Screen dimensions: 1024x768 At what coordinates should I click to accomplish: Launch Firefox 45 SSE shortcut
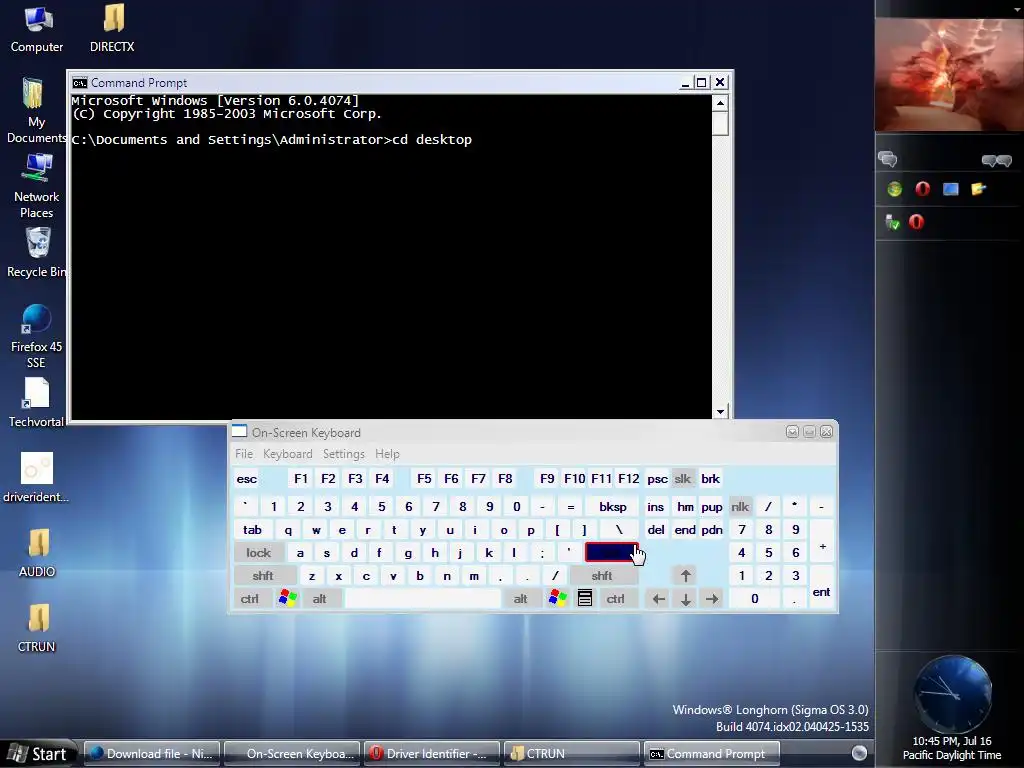click(x=37, y=336)
